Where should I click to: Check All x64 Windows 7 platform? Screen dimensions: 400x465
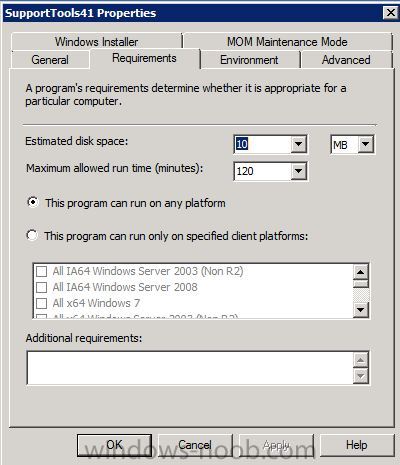coord(42,303)
